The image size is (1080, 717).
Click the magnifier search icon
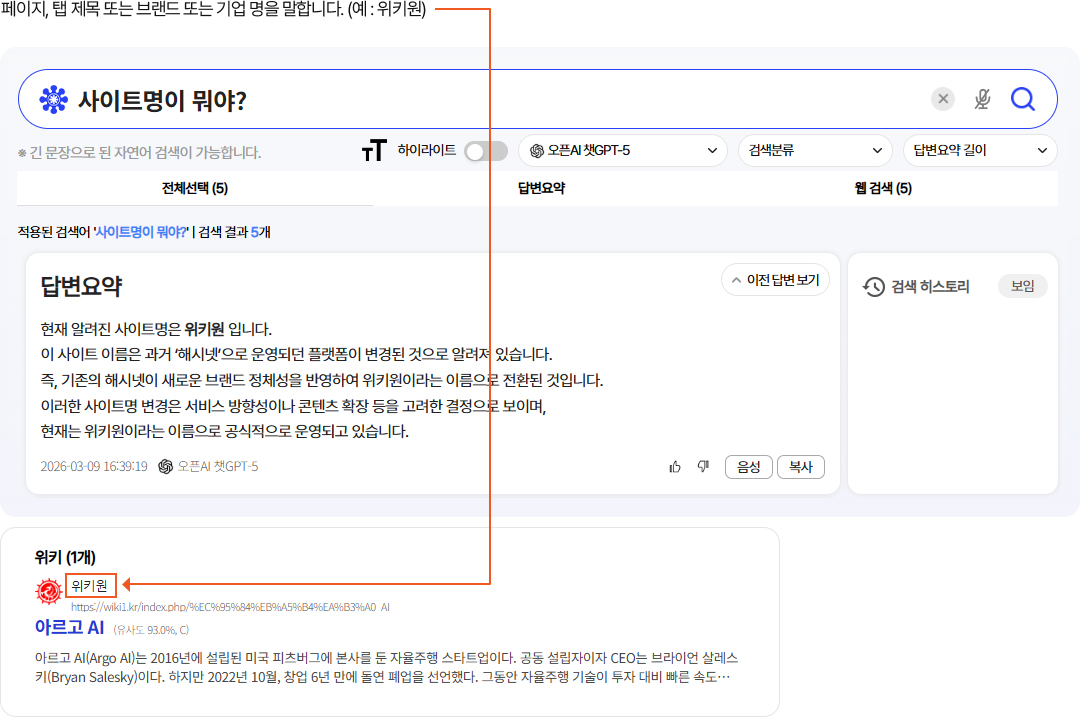pyautogui.click(x=1022, y=99)
